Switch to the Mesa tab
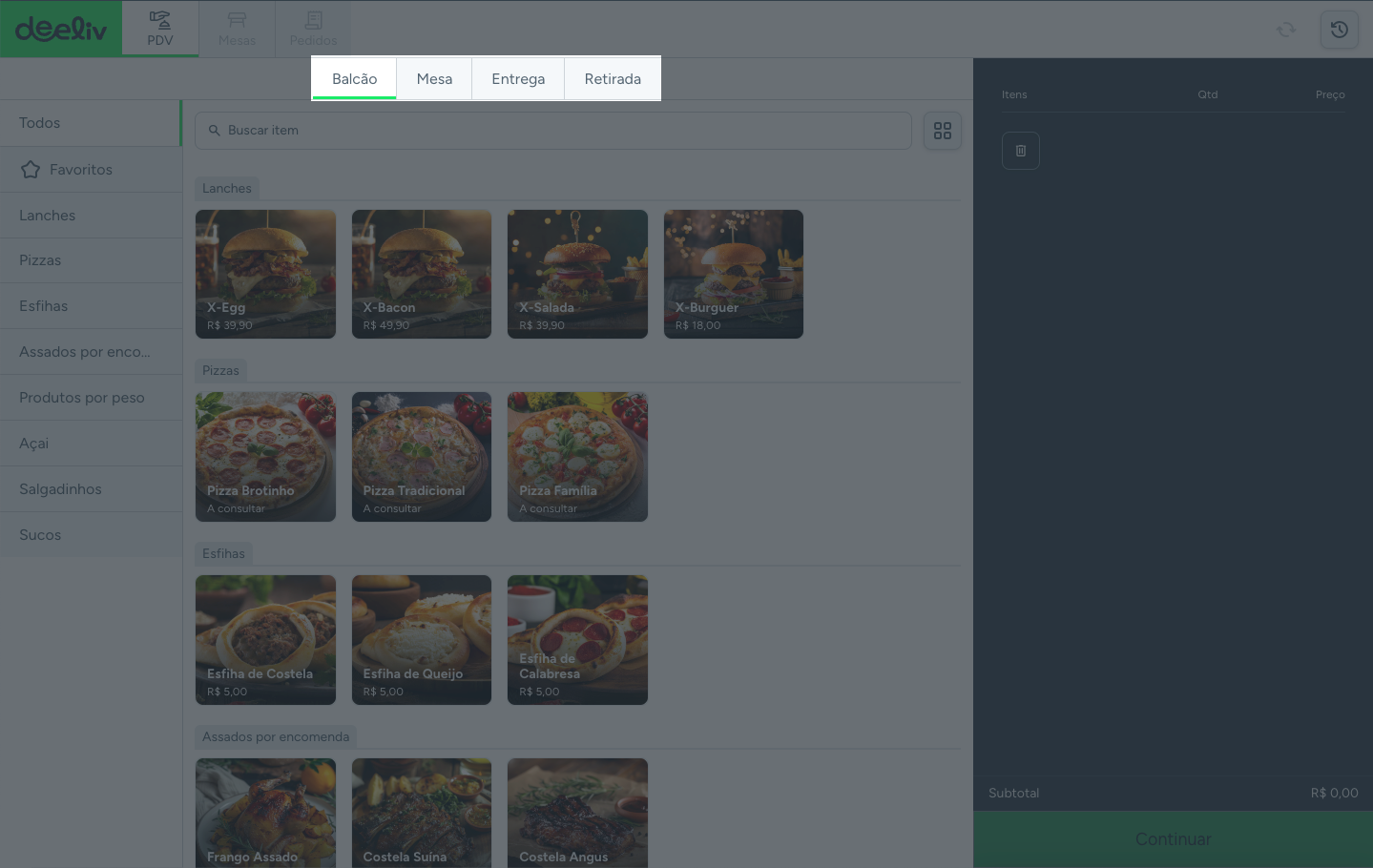The height and width of the screenshot is (868, 1373). (x=434, y=79)
